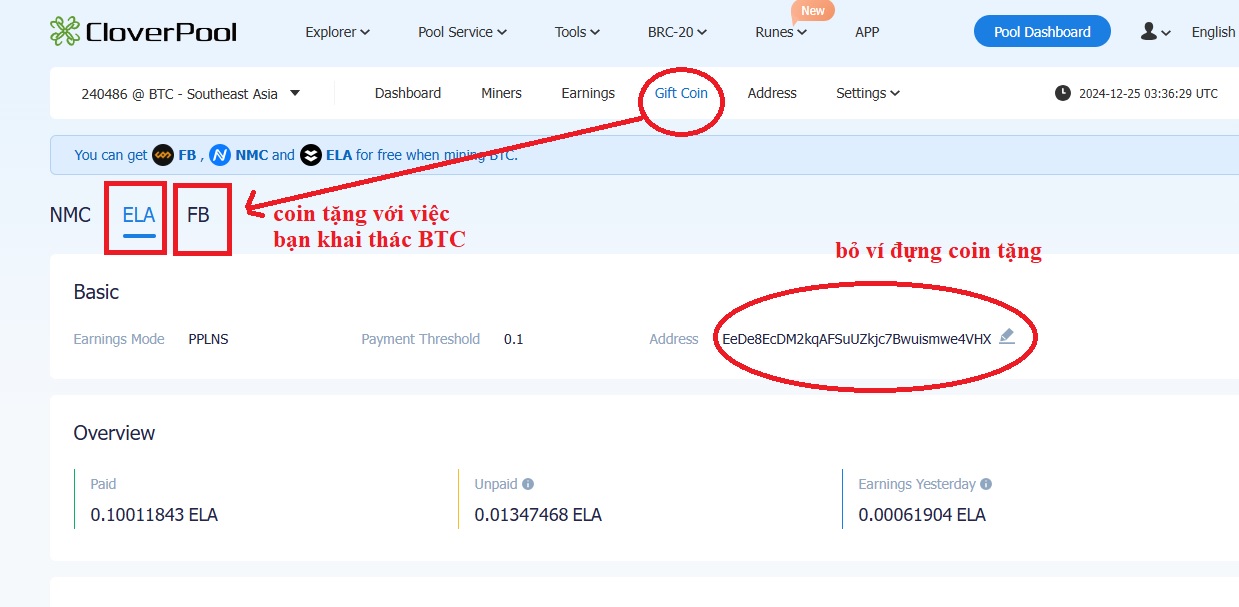Click the timestamp 2024-12-25 03:36:29 UTC
1239x607 pixels.
(x=1148, y=93)
